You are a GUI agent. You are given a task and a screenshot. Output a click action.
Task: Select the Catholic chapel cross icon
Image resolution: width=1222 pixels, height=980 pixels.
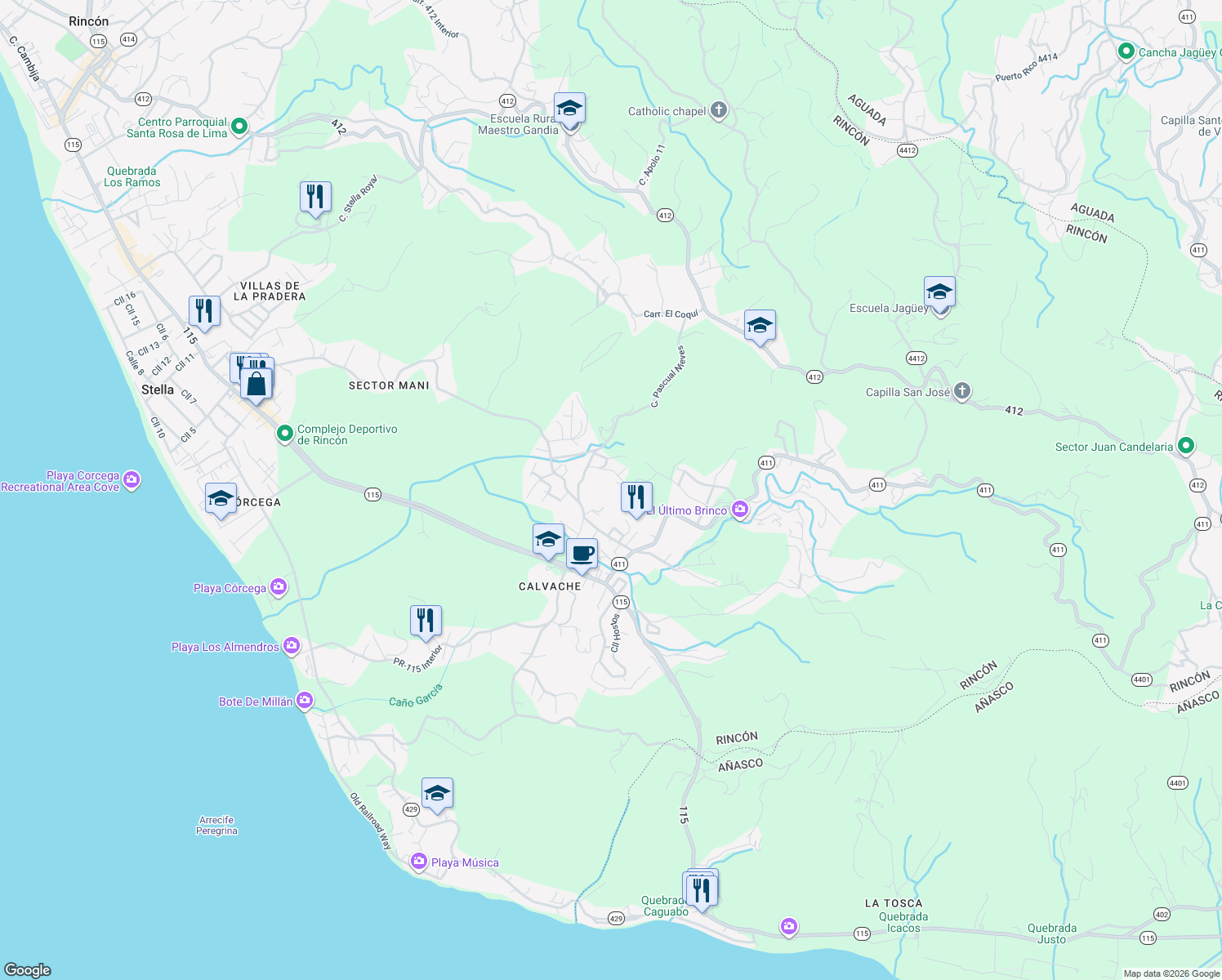point(718,109)
